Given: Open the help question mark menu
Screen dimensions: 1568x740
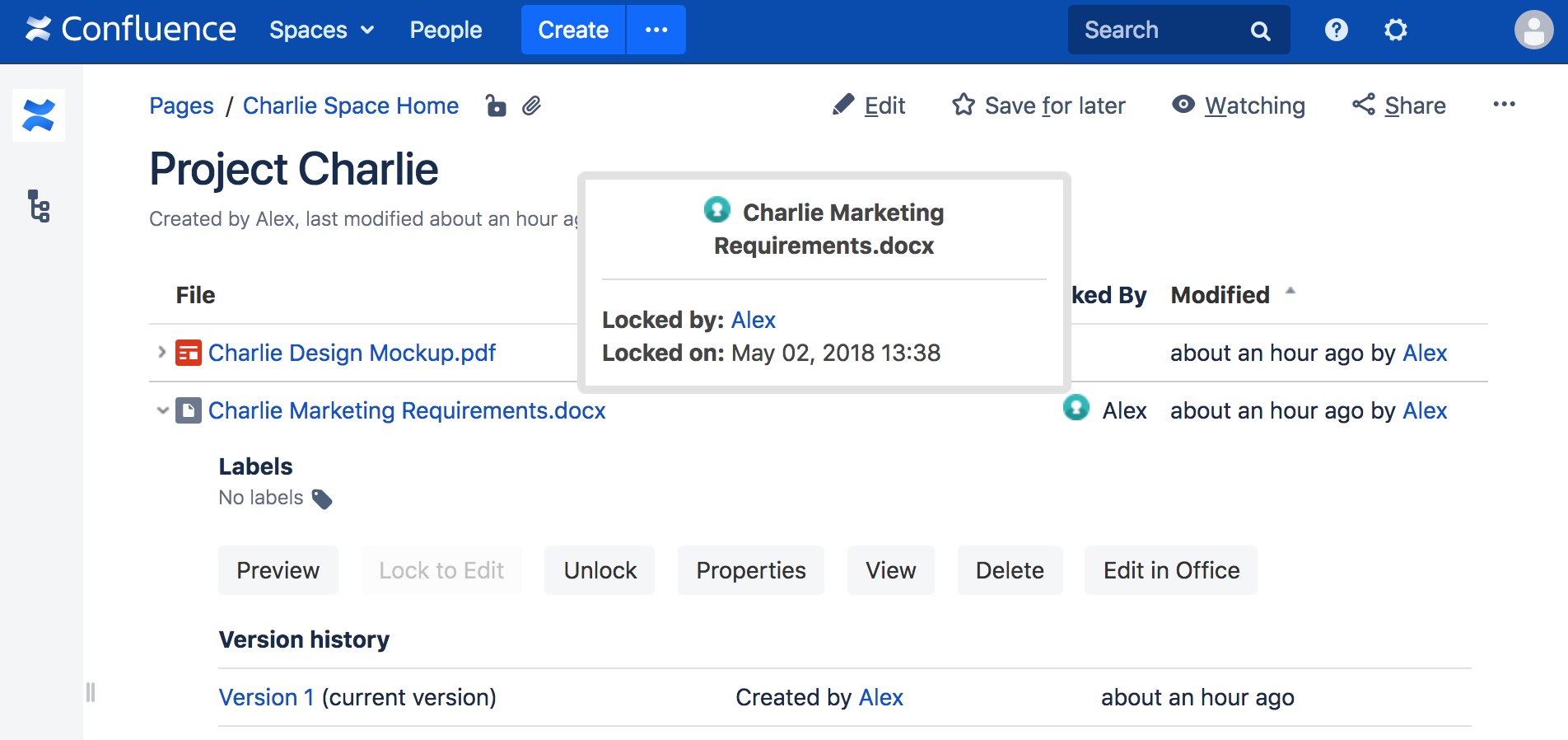Looking at the screenshot, I should coord(1336,30).
